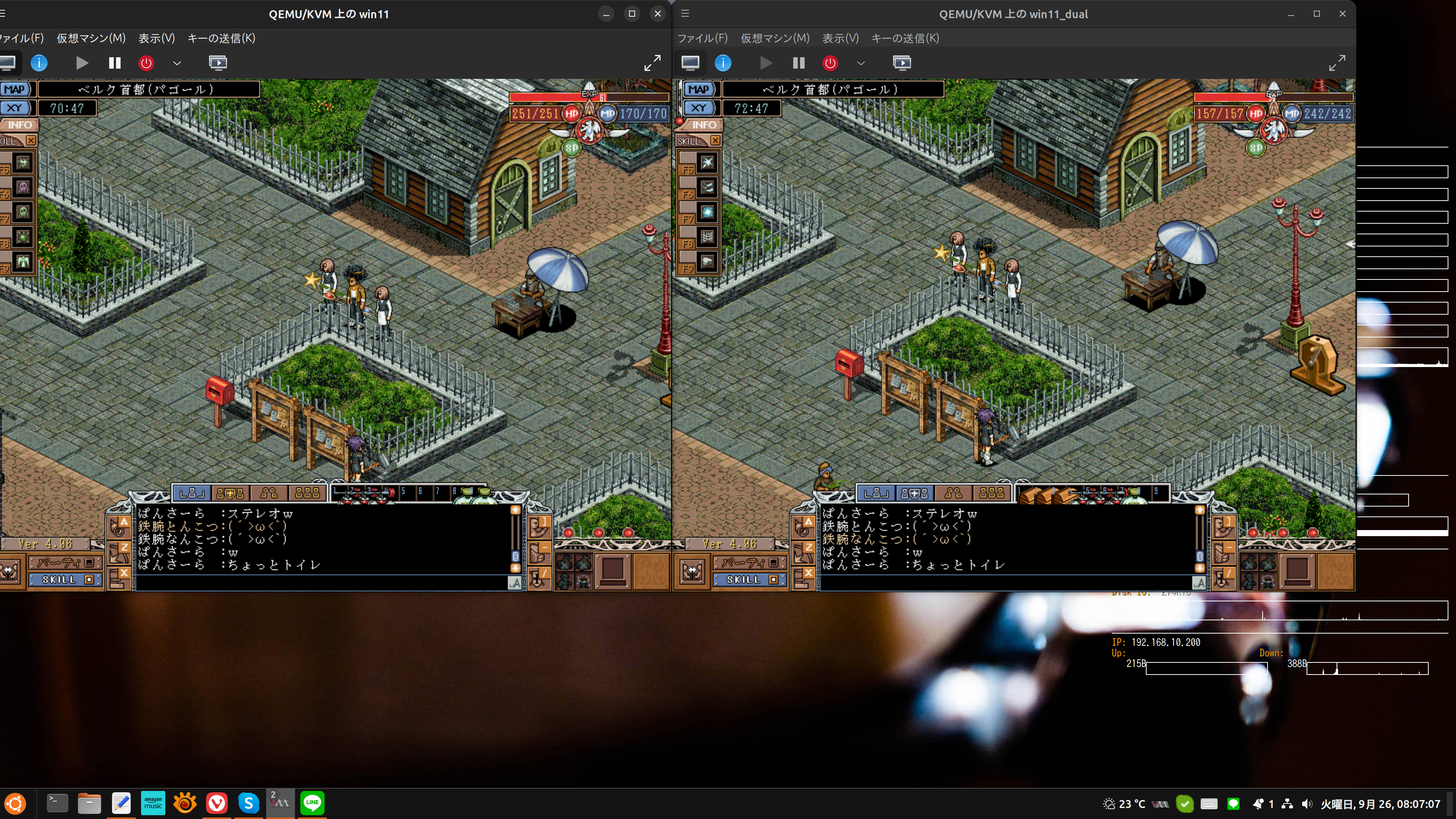The width and height of the screenshot is (1456, 819).
Task: Switch to fullscreen in the win11_dual window
Action: [x=1337, y=63]
